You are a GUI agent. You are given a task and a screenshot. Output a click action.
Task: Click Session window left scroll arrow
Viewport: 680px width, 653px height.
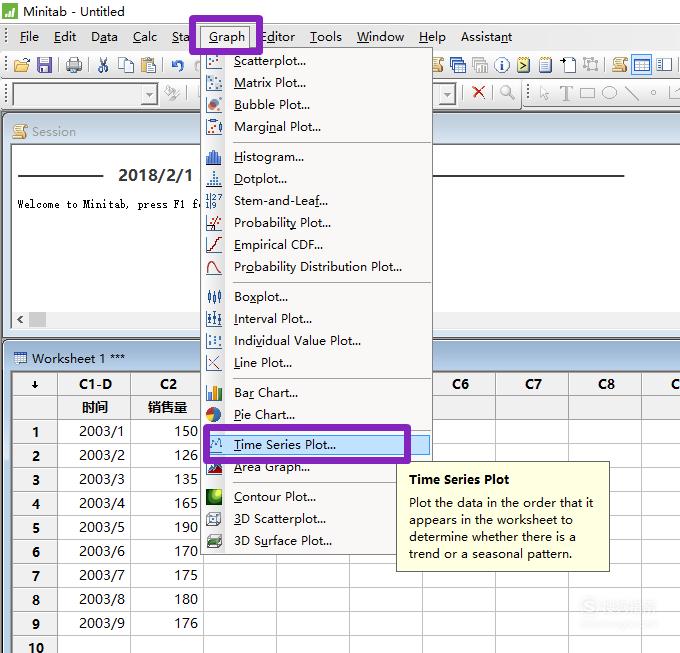(x=20, y=320)
